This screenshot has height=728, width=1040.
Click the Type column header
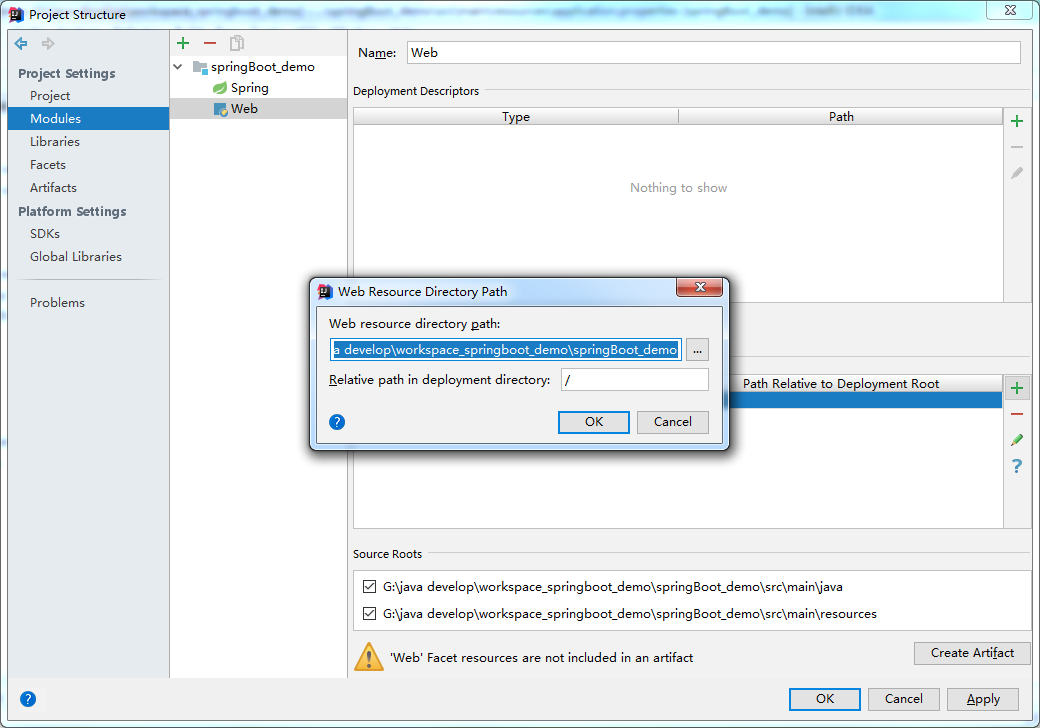tap(516, 117)
